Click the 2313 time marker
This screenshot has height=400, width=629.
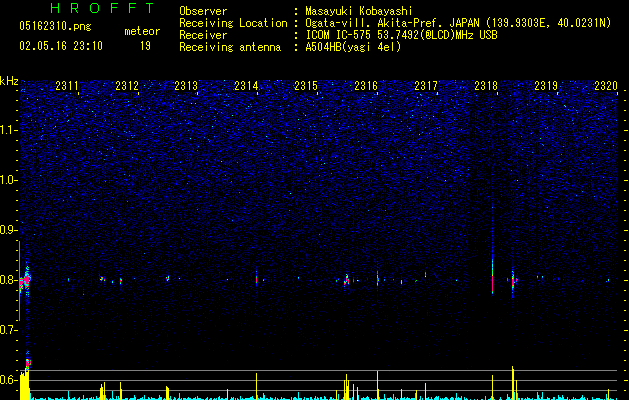point(186,85)
